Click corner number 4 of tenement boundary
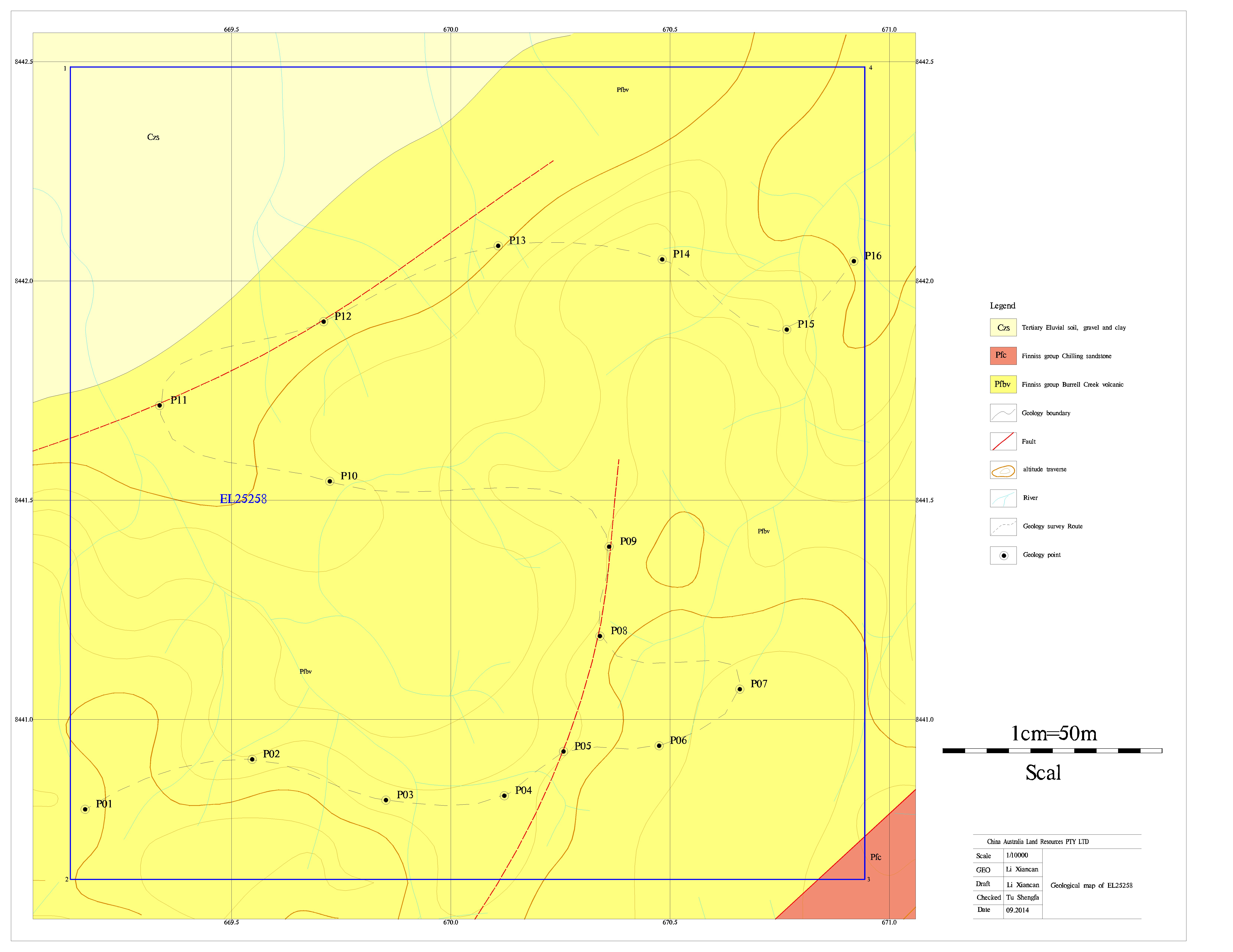Image resolution: width=1233 pixels, height=952 pixels. click(871, 68)
